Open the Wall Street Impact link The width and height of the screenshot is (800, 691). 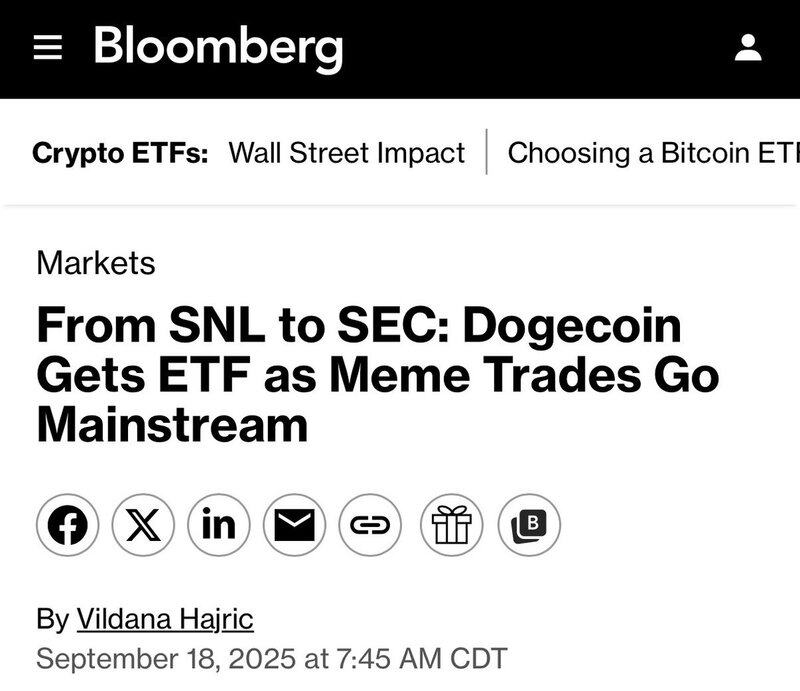point(346,153)
